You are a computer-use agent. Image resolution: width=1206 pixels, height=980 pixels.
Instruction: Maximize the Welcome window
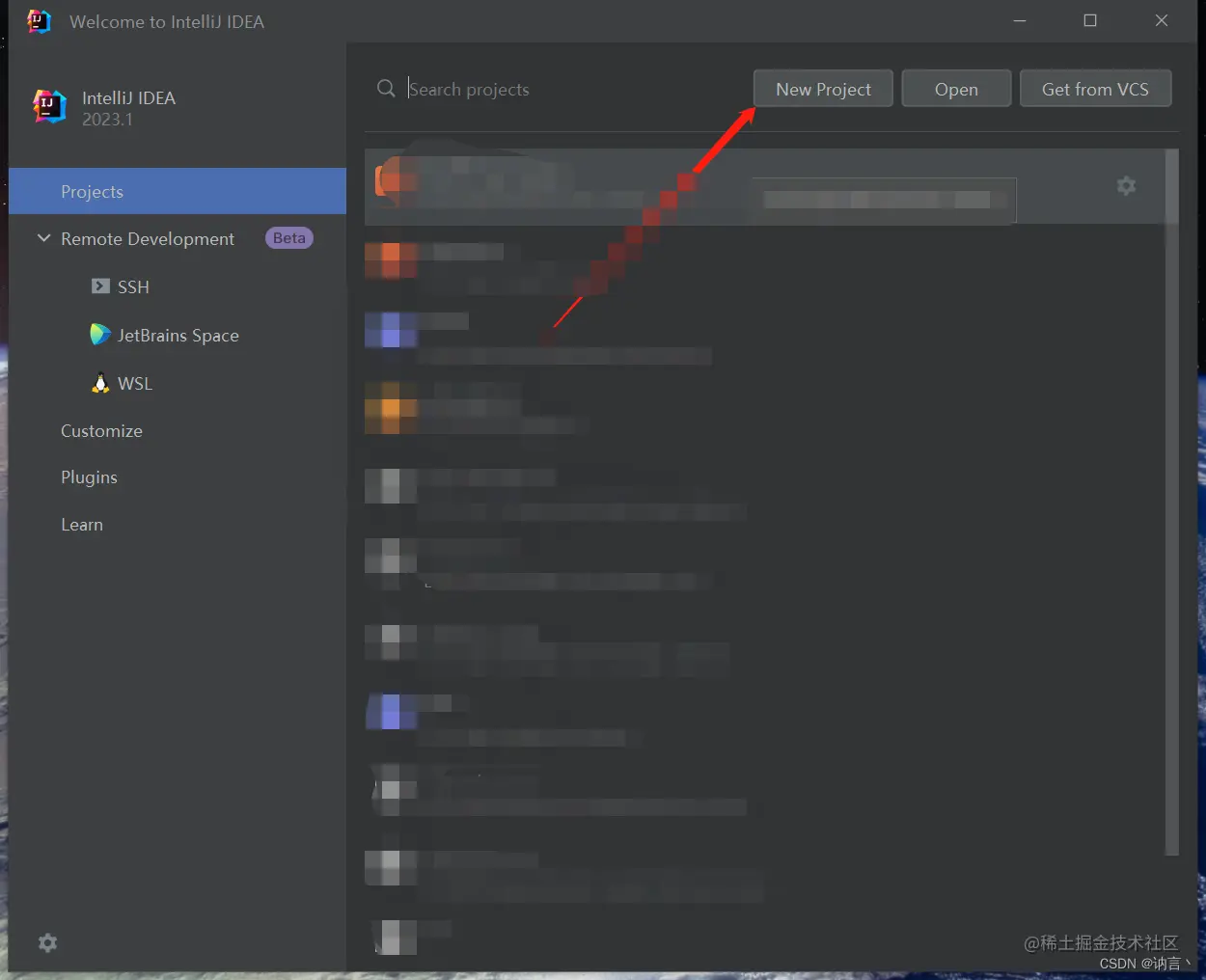1090,20
